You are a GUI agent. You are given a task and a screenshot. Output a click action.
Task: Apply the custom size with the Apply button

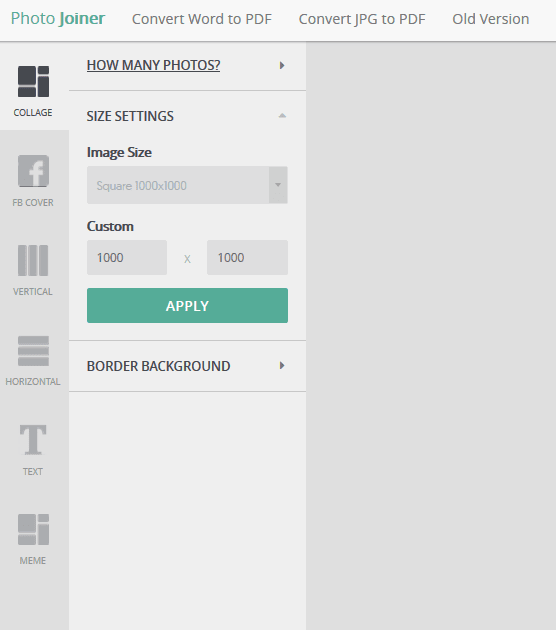coord(187,305)
